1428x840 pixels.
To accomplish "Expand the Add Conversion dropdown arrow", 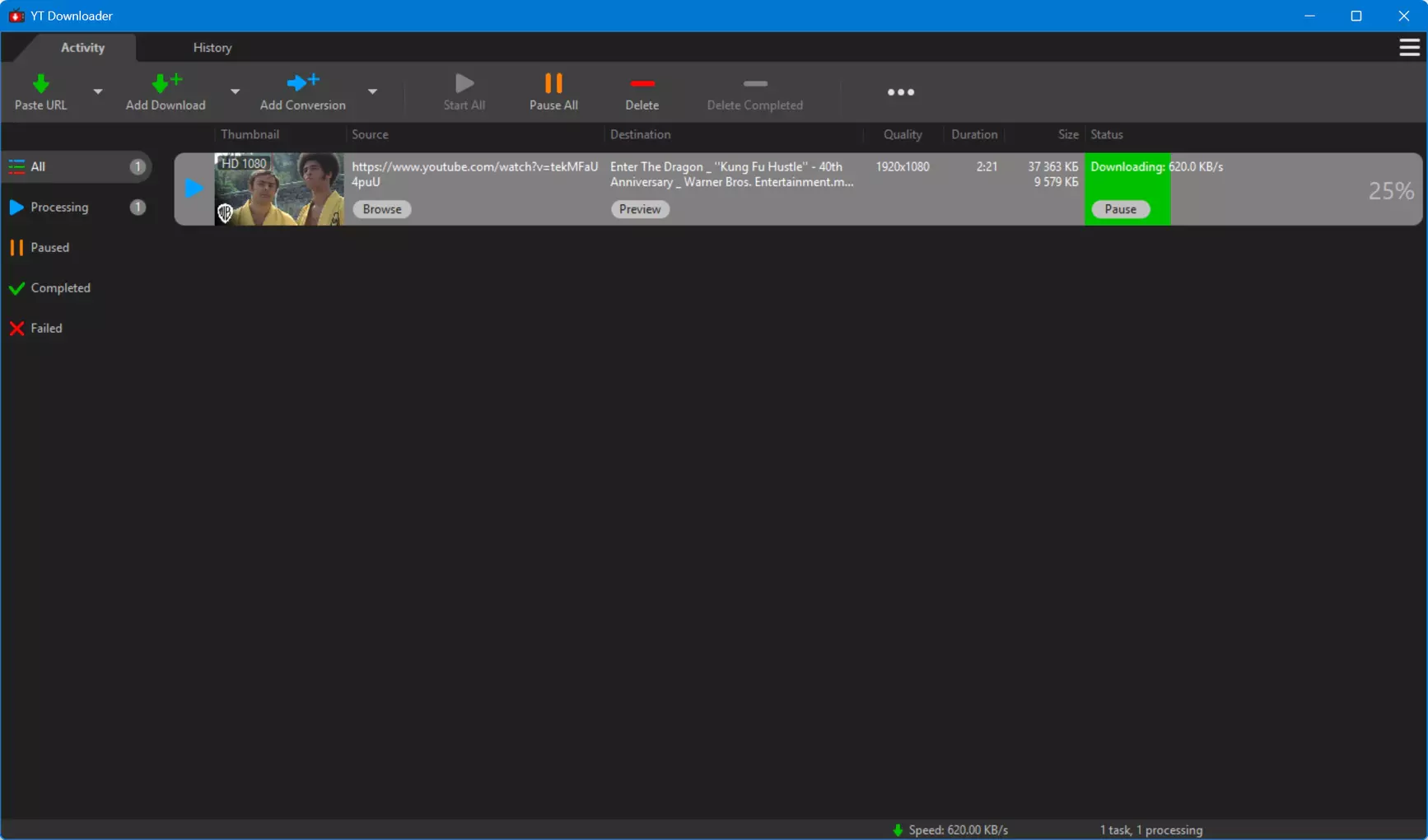I will 372,91.
